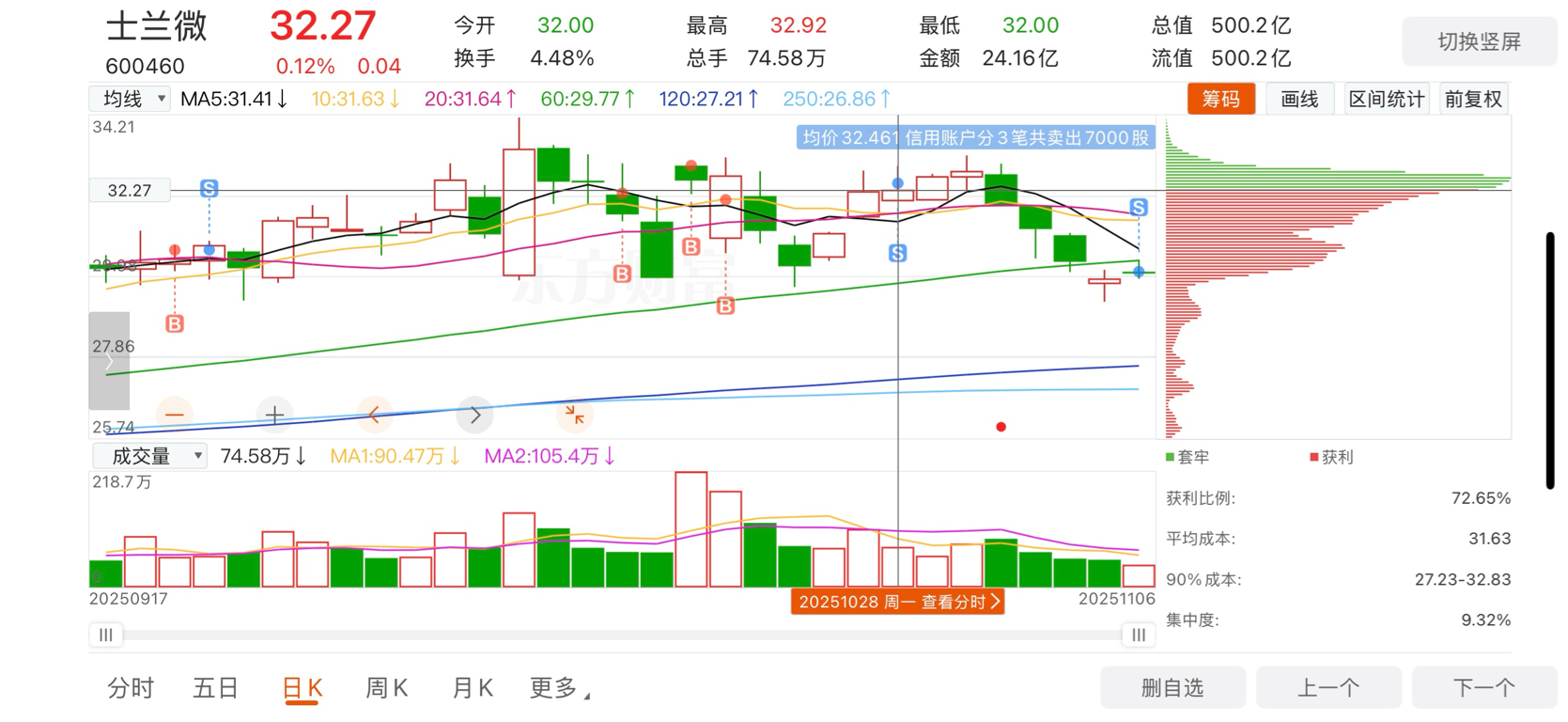Click blue S marker below the crosshair line

pos(898,253)
